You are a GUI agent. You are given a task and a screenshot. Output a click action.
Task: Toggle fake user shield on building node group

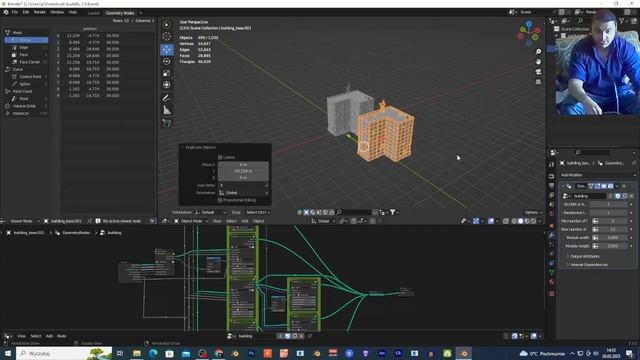coord(618,196)
